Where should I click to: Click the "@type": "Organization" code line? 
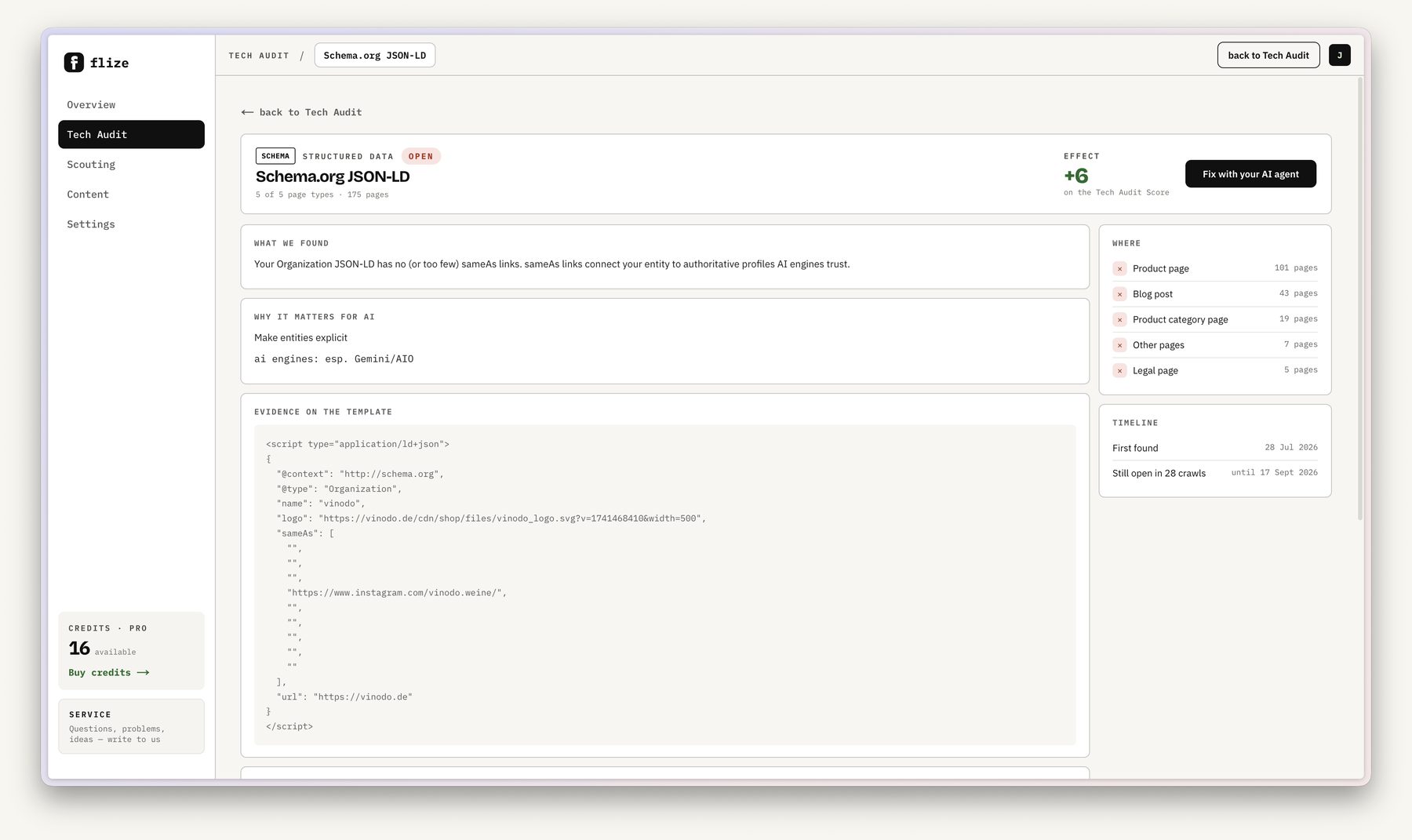339,489
